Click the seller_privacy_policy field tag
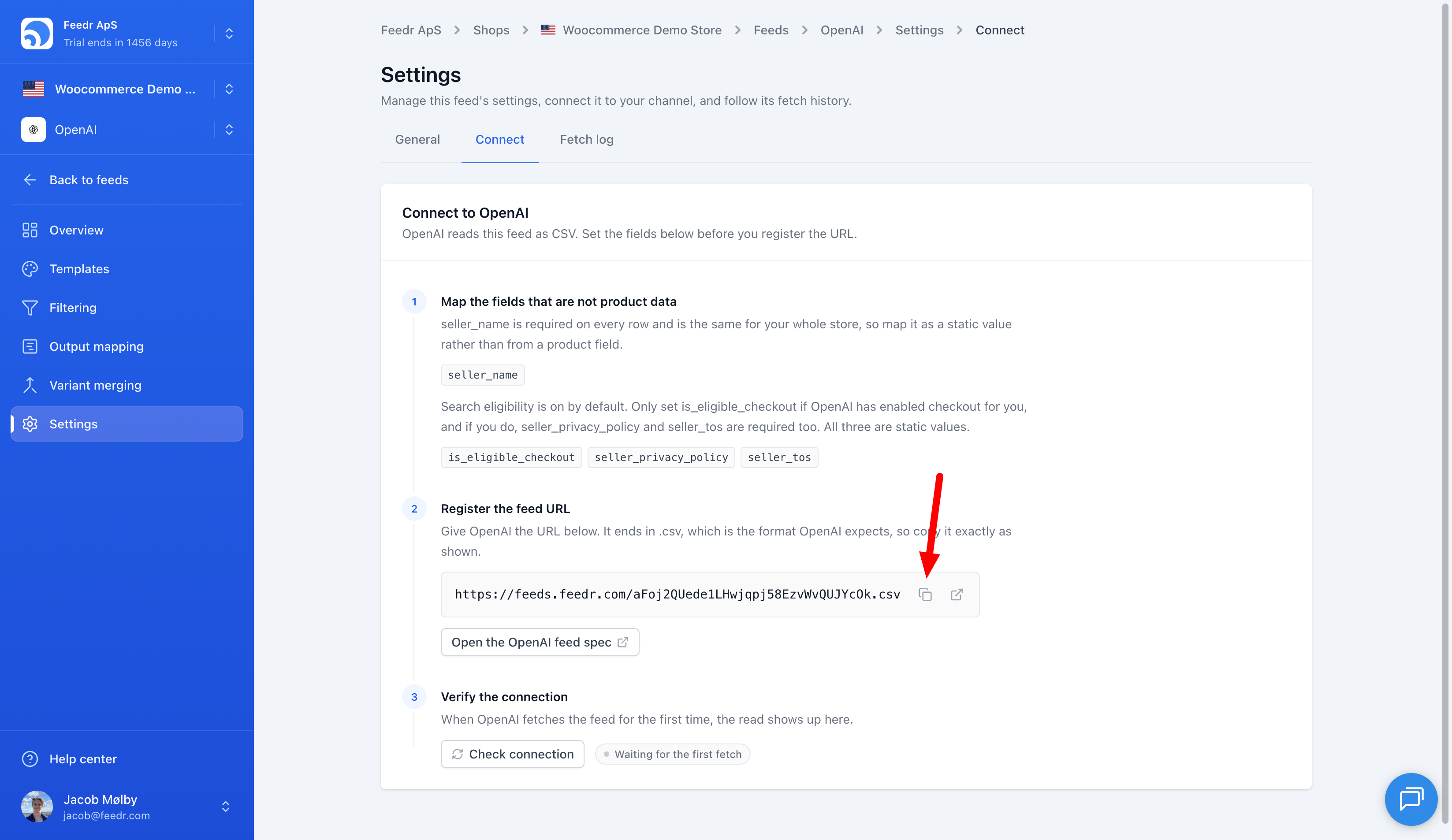Image resolution: width=1452 pixels, height=840 pixels. (661, 457)
